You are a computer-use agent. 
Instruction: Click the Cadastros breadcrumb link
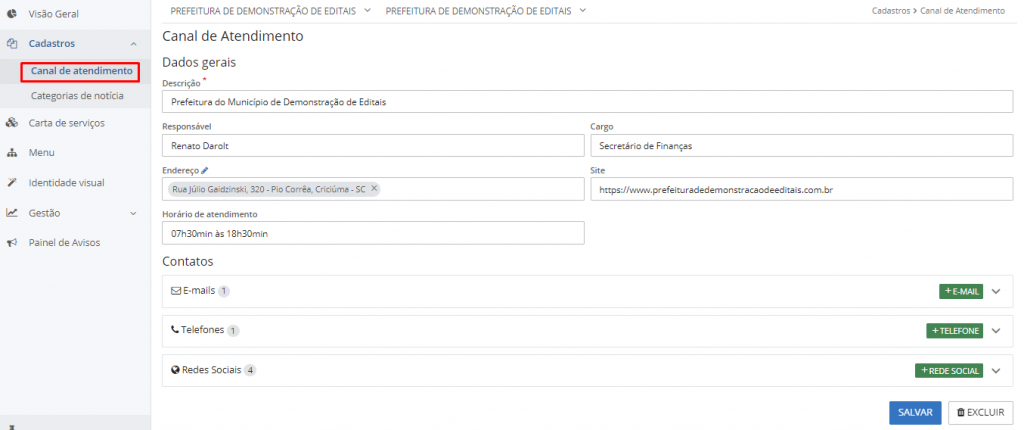pos(891,11)
